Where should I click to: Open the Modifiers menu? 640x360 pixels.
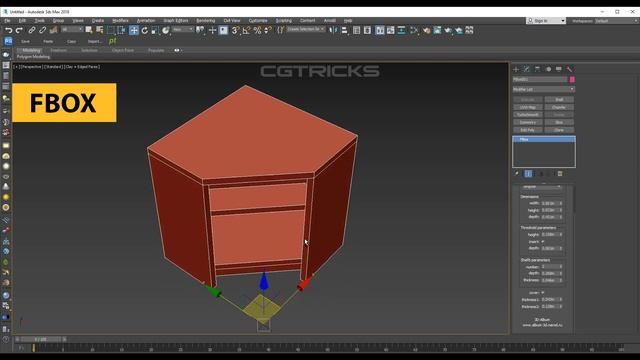120,20
